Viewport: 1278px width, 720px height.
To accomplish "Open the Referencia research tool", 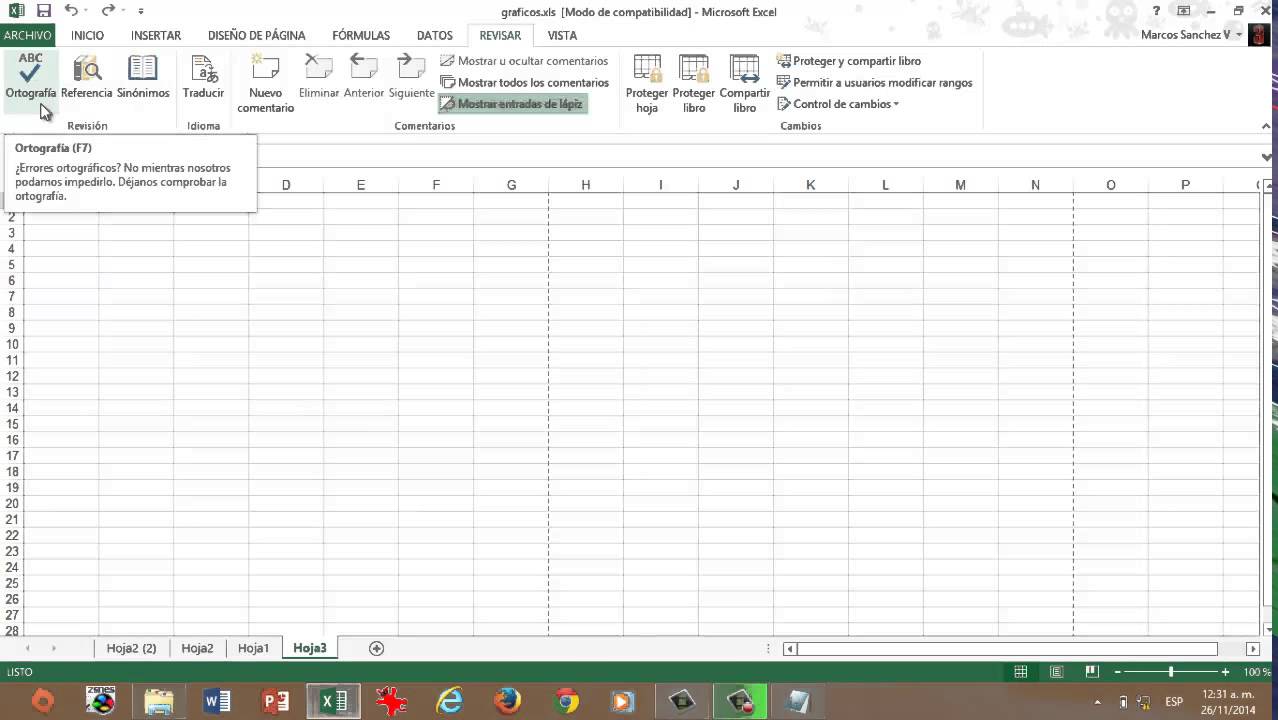I will 87,77.
